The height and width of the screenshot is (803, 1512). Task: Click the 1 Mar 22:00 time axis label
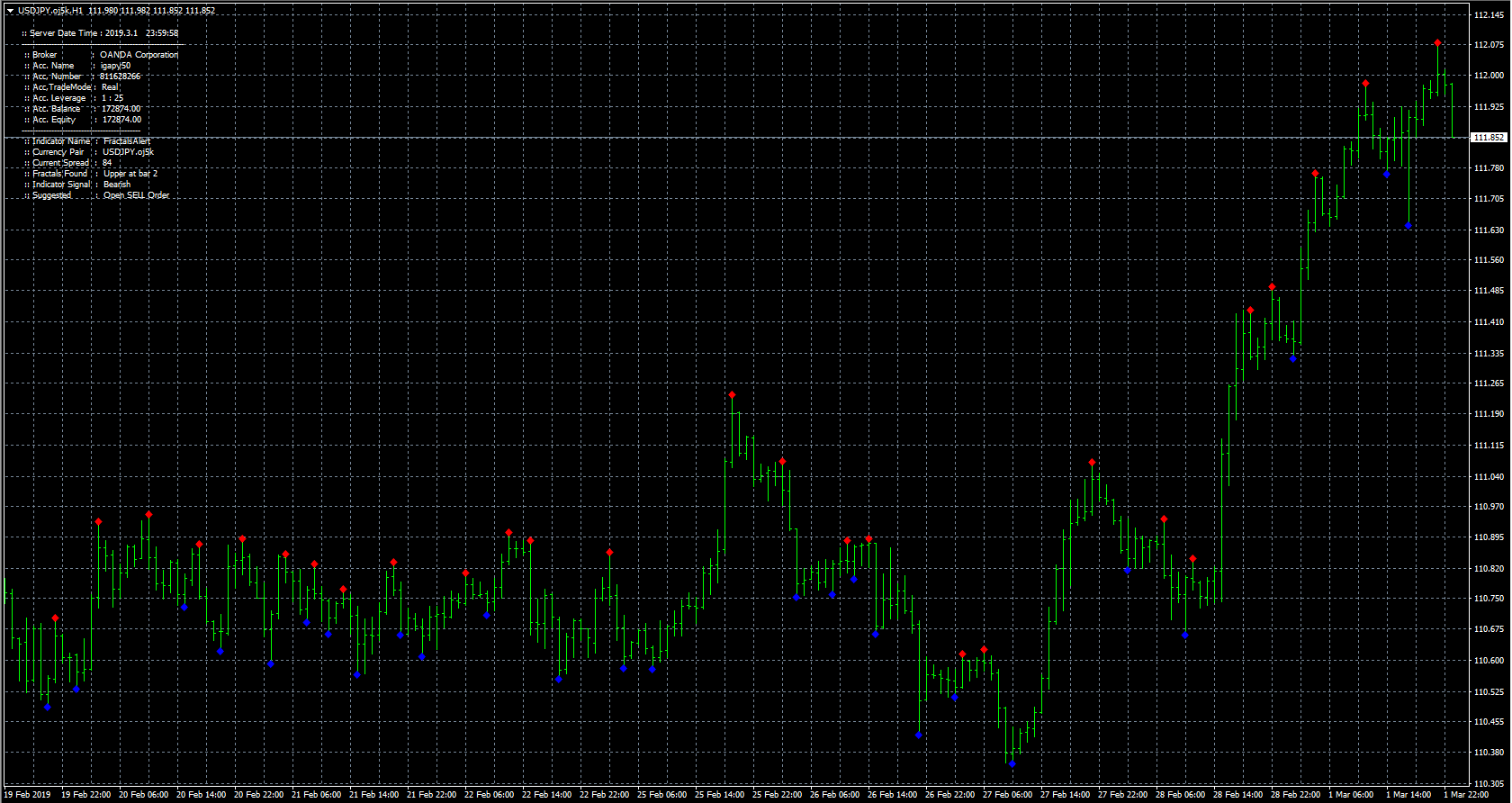1465,795
